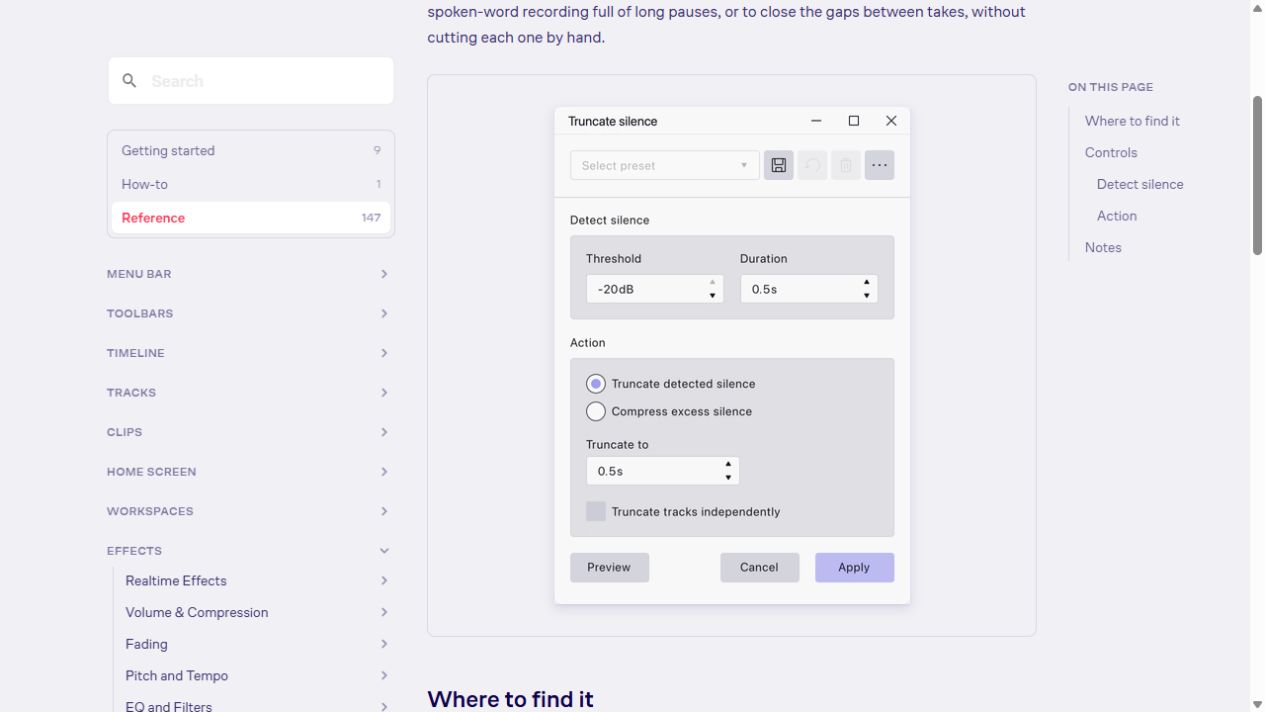
Task: Focus the Search input field
Action: click(x=251, y=81)
